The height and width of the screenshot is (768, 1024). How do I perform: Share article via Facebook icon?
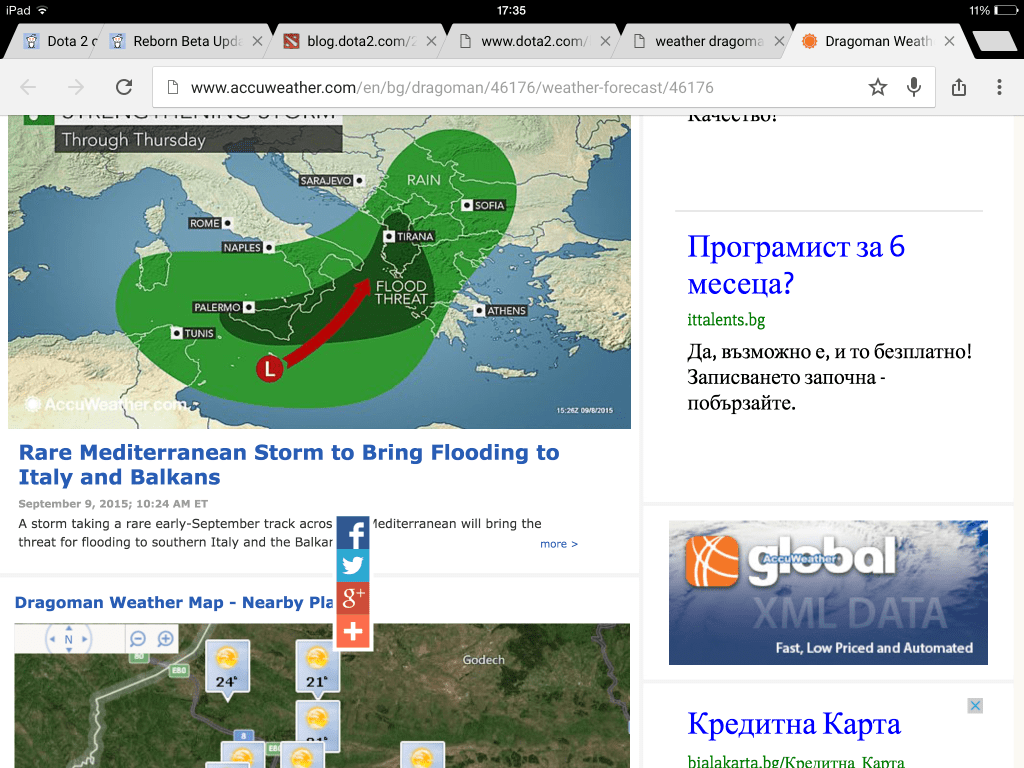(353, 533)
